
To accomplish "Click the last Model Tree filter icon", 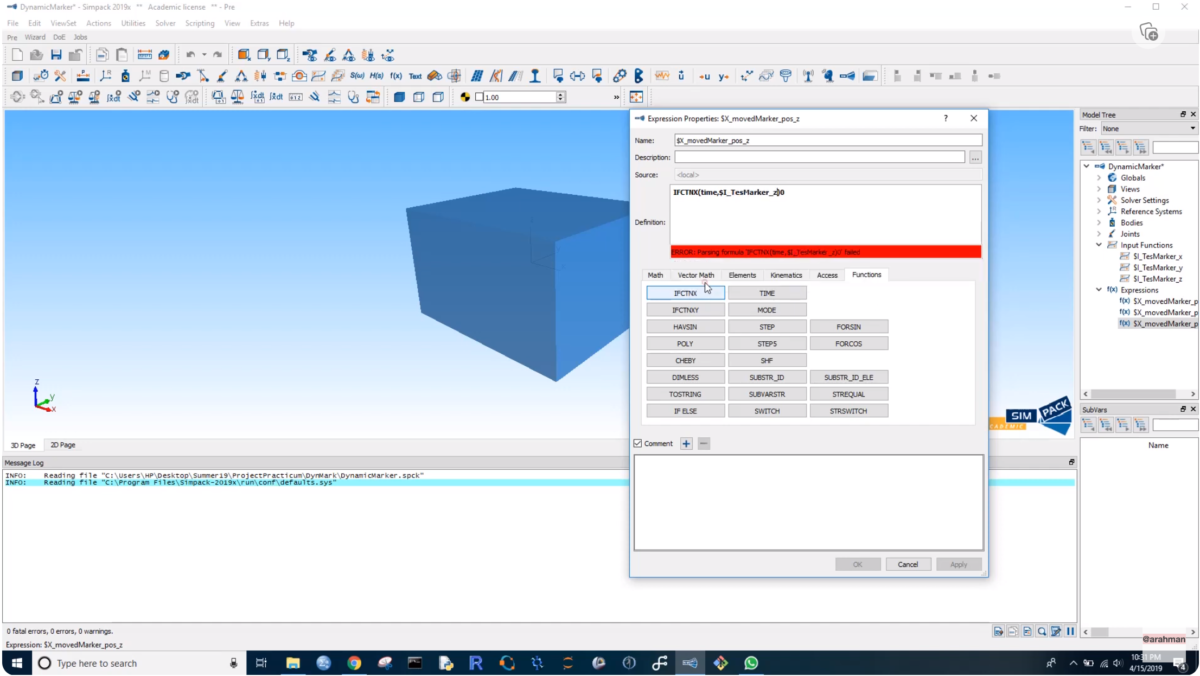I will [x=1141, y=147].
